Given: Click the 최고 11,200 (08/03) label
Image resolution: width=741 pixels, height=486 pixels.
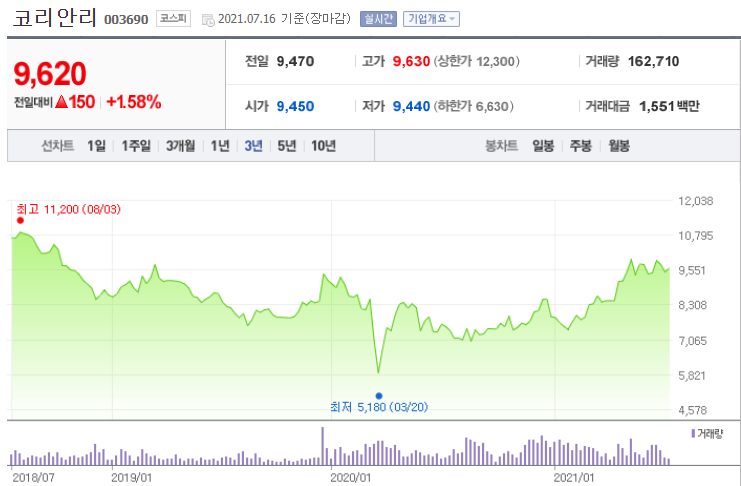Looking at the screenshot, I should coord(69,209).
